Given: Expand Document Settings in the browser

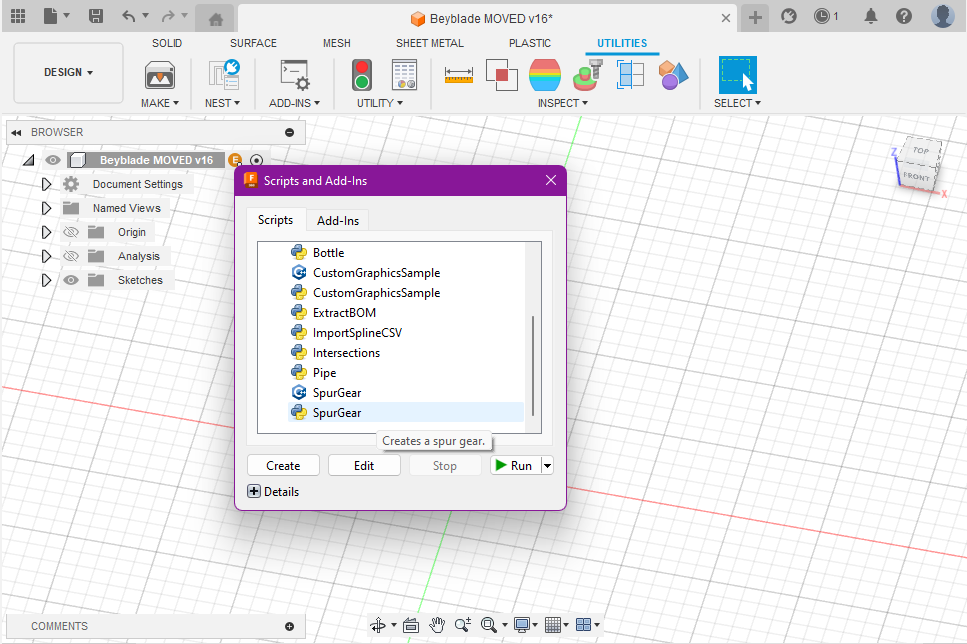Looking at the screenshot, I should click(45, 183).
